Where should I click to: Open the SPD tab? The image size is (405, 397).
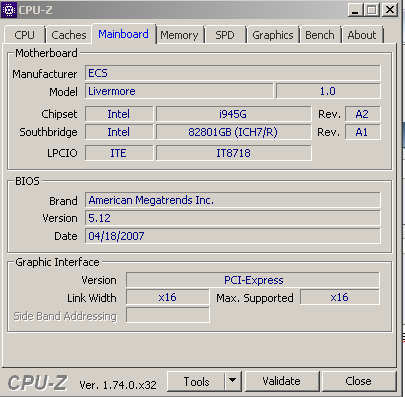(x=225, y=35)
